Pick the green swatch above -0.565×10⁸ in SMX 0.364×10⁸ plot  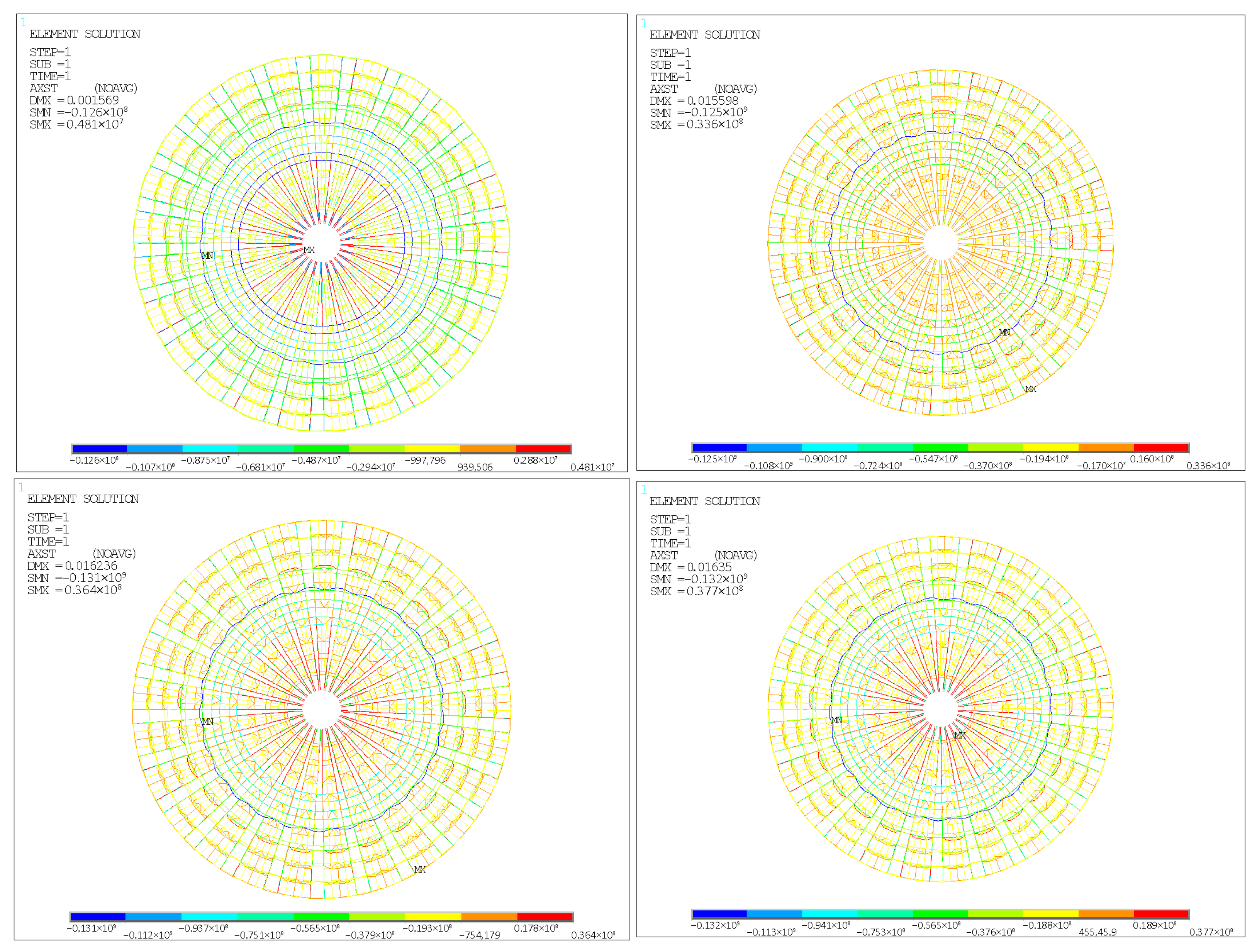point(321,917)
